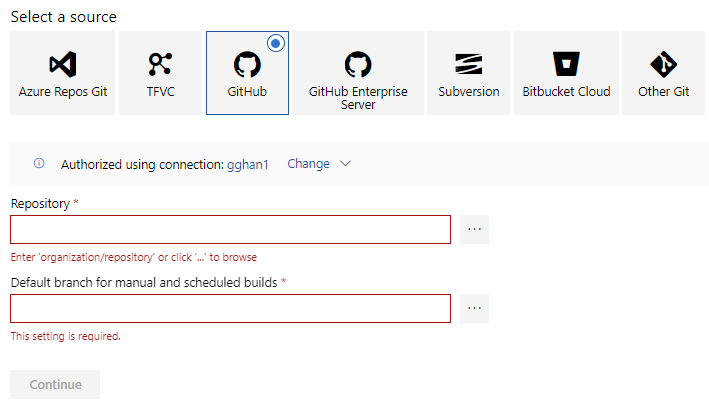Click the GitHub Enterprise Server label
This screenshot has height=418, width=709.
tap(358, 97)
